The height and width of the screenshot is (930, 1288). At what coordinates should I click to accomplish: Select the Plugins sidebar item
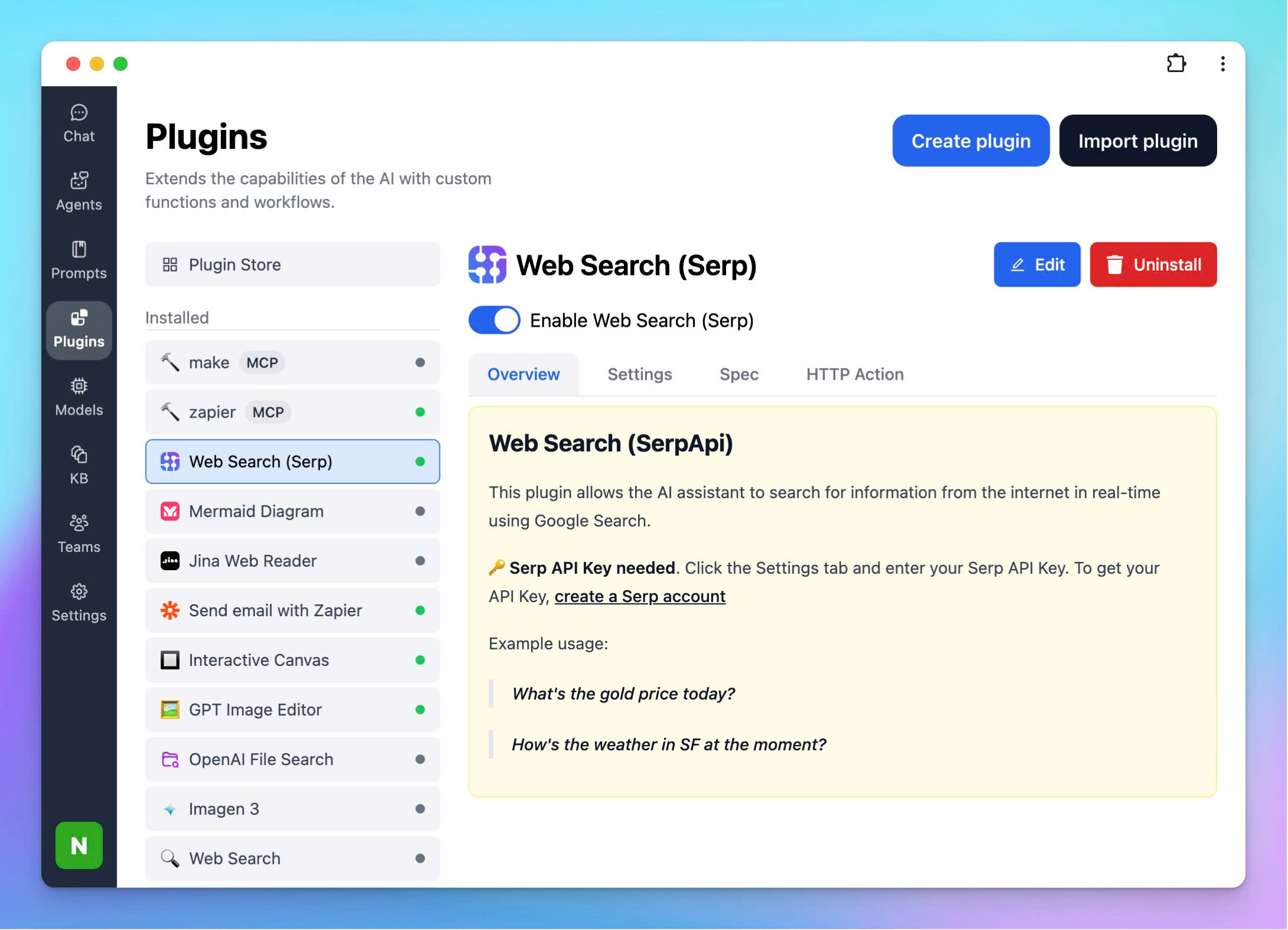click(x=79, y=330)
